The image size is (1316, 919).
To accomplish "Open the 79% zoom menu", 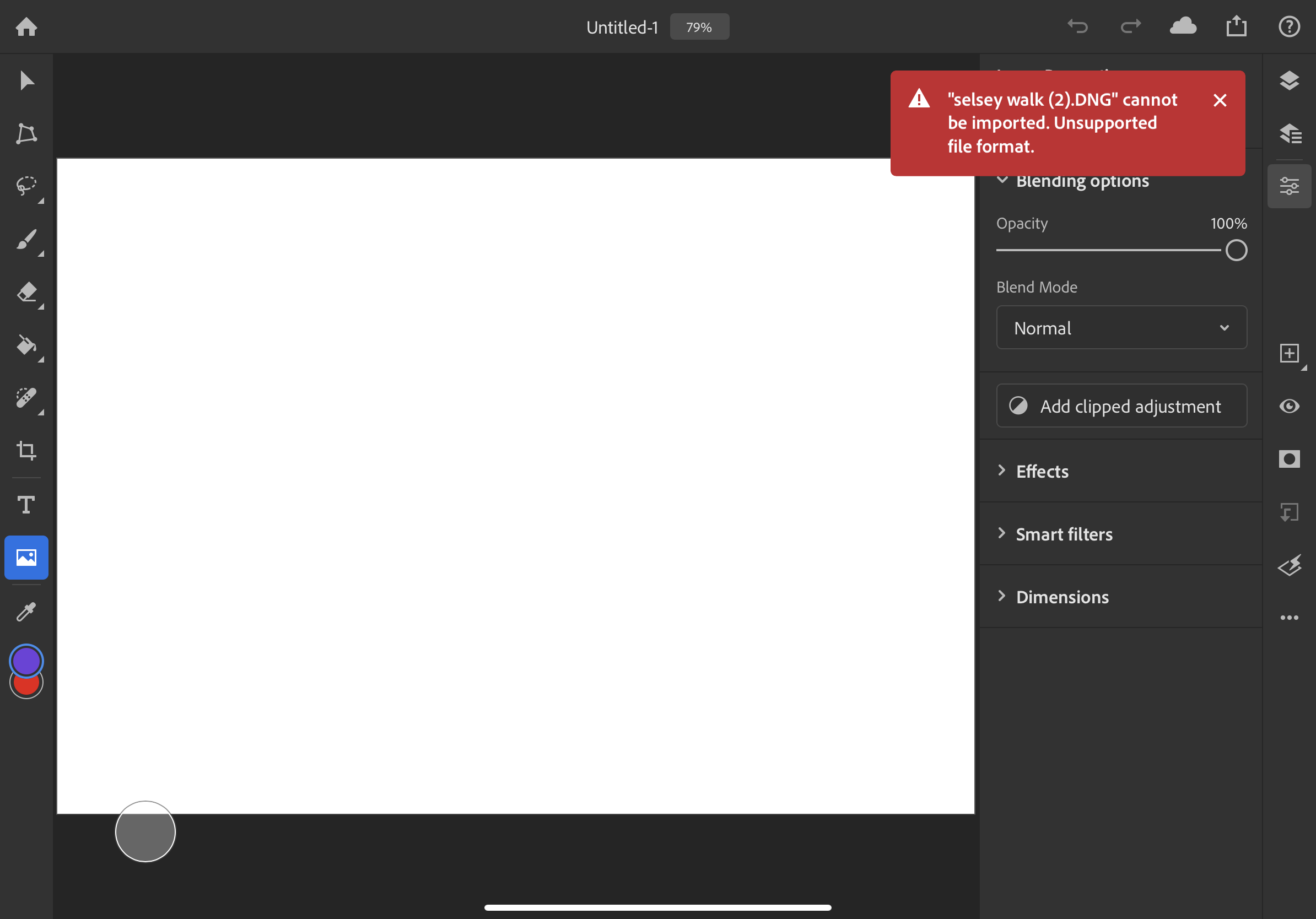I will pyautogui.click(x=699, y=27).
